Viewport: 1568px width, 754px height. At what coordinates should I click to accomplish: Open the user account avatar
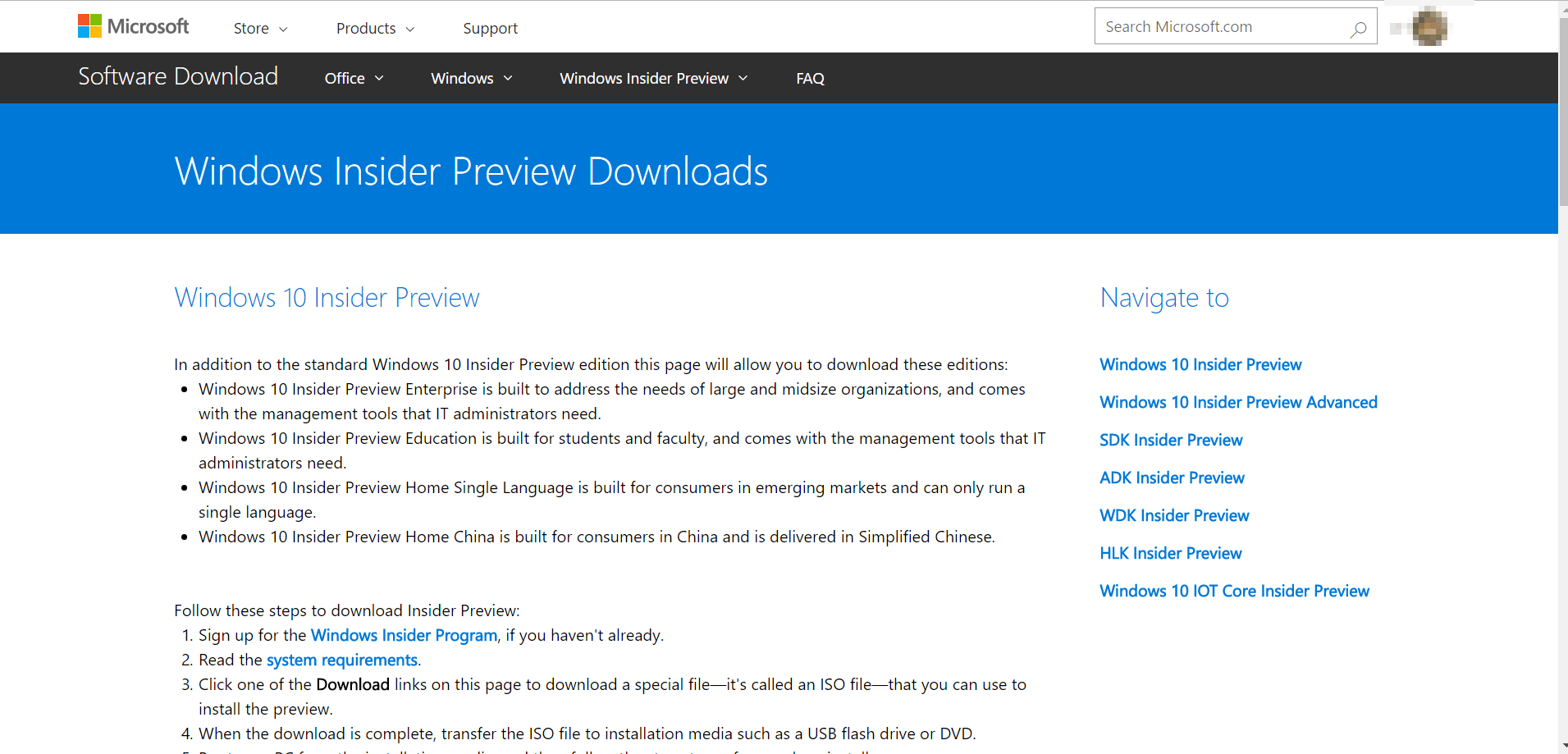click(x=1429, y=27)
